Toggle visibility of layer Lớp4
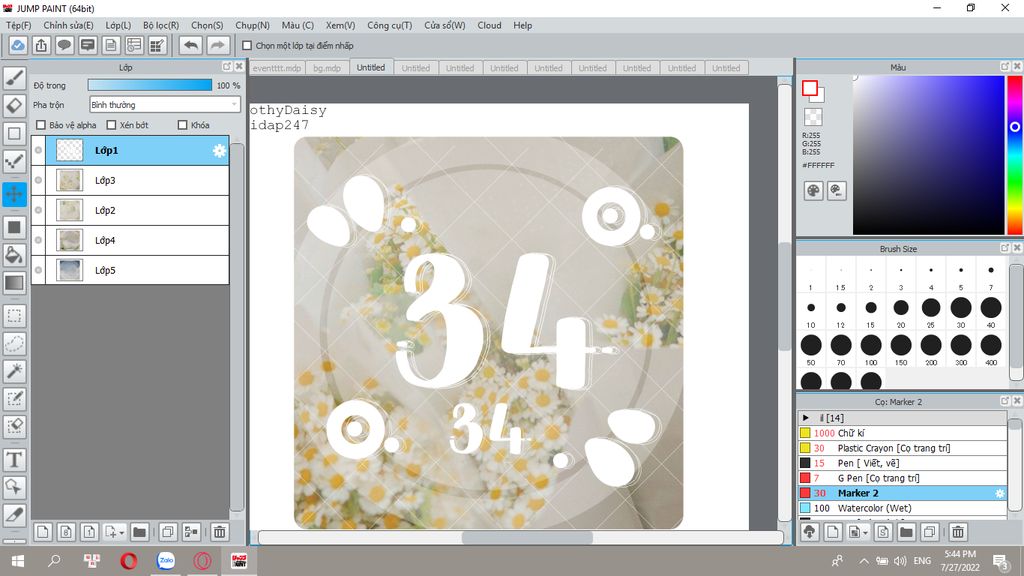This screenshot has height=576, width=1024. point(39,240)
